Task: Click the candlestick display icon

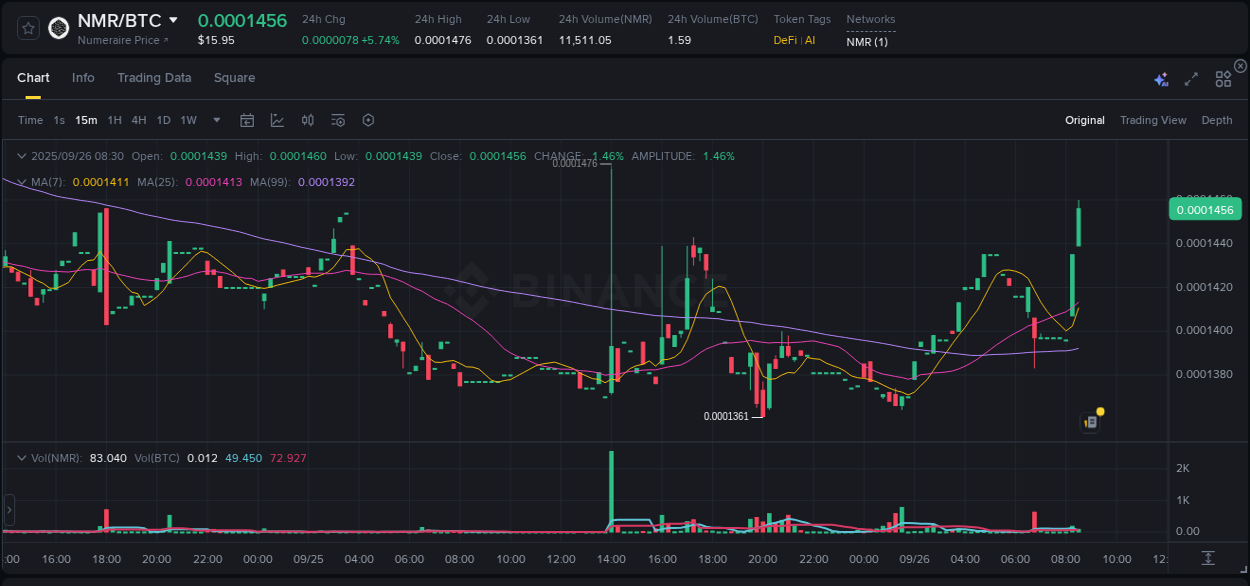Action: (x=308, y=119)
